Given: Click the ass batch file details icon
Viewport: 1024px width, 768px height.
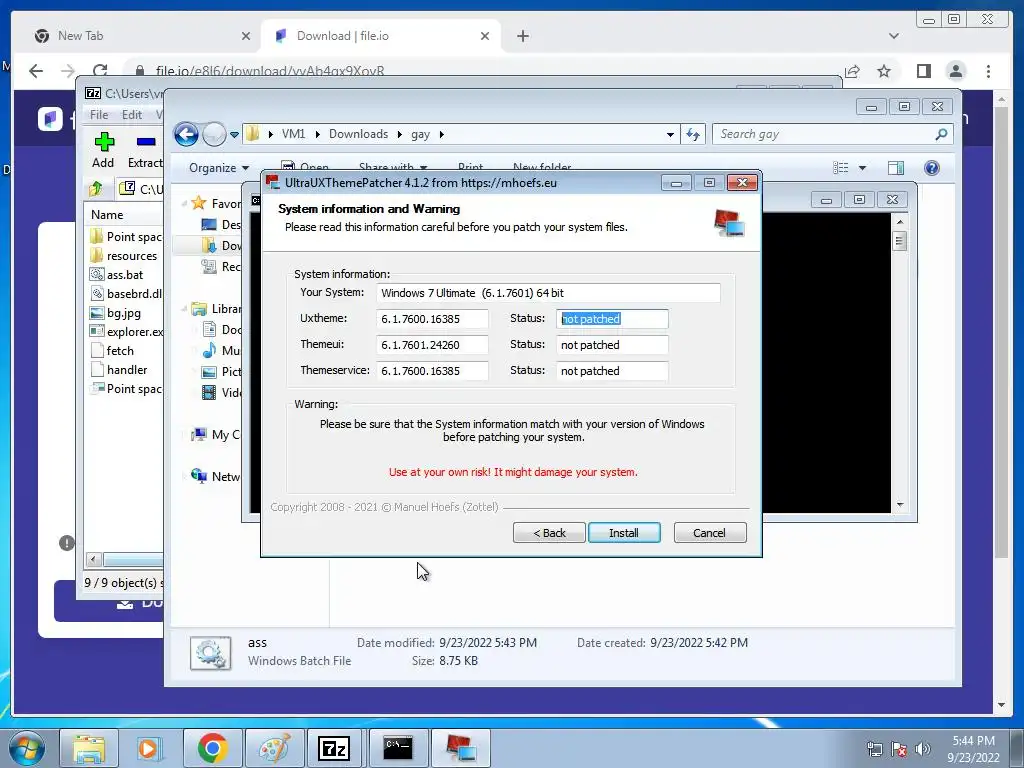Looking at the screenshot, I should click(210, 653).
